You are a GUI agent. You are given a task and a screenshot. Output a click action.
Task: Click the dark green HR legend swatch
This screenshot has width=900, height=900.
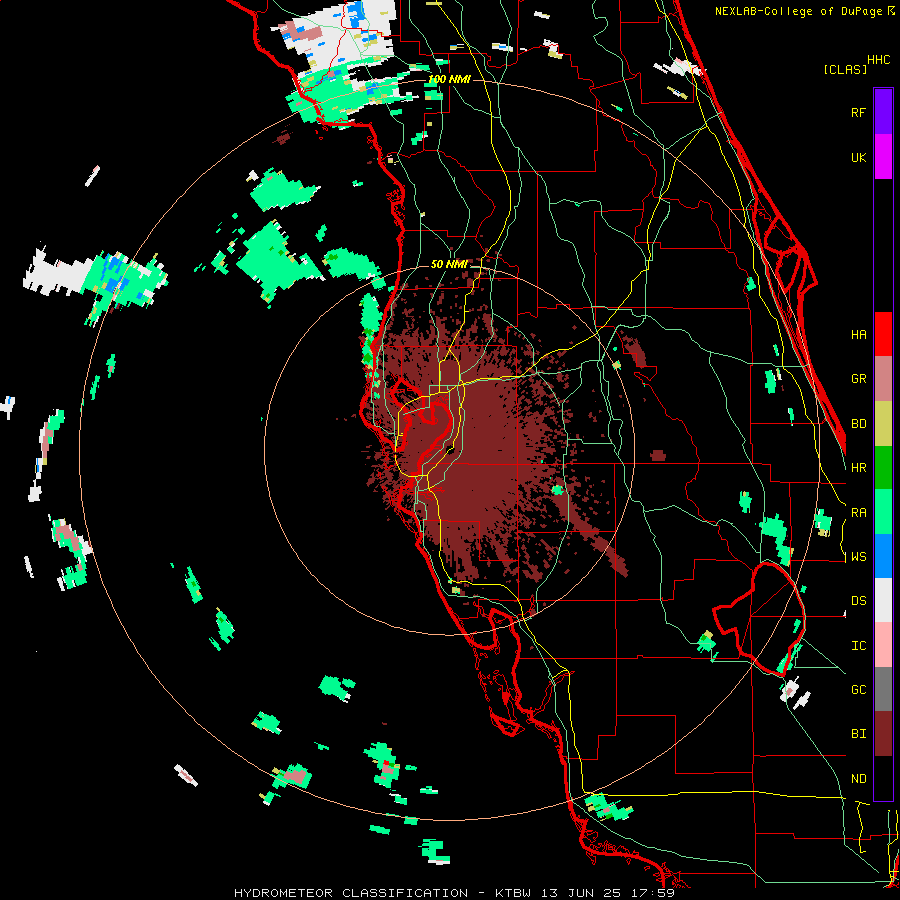(883, 468)
